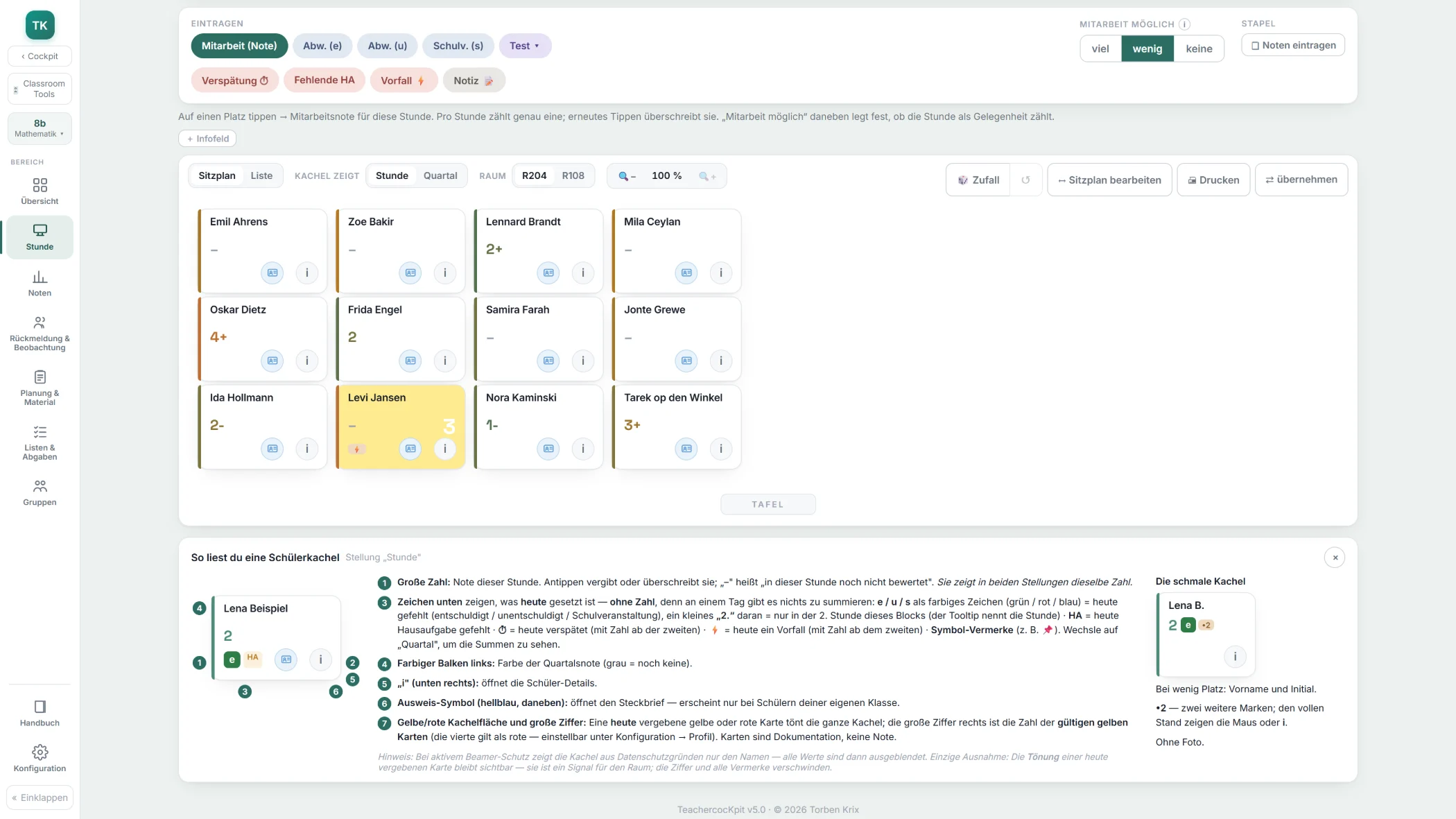Open Steckbrief card for Levi Jansen
Viewport: 1456px width, 819px height.
410,449
